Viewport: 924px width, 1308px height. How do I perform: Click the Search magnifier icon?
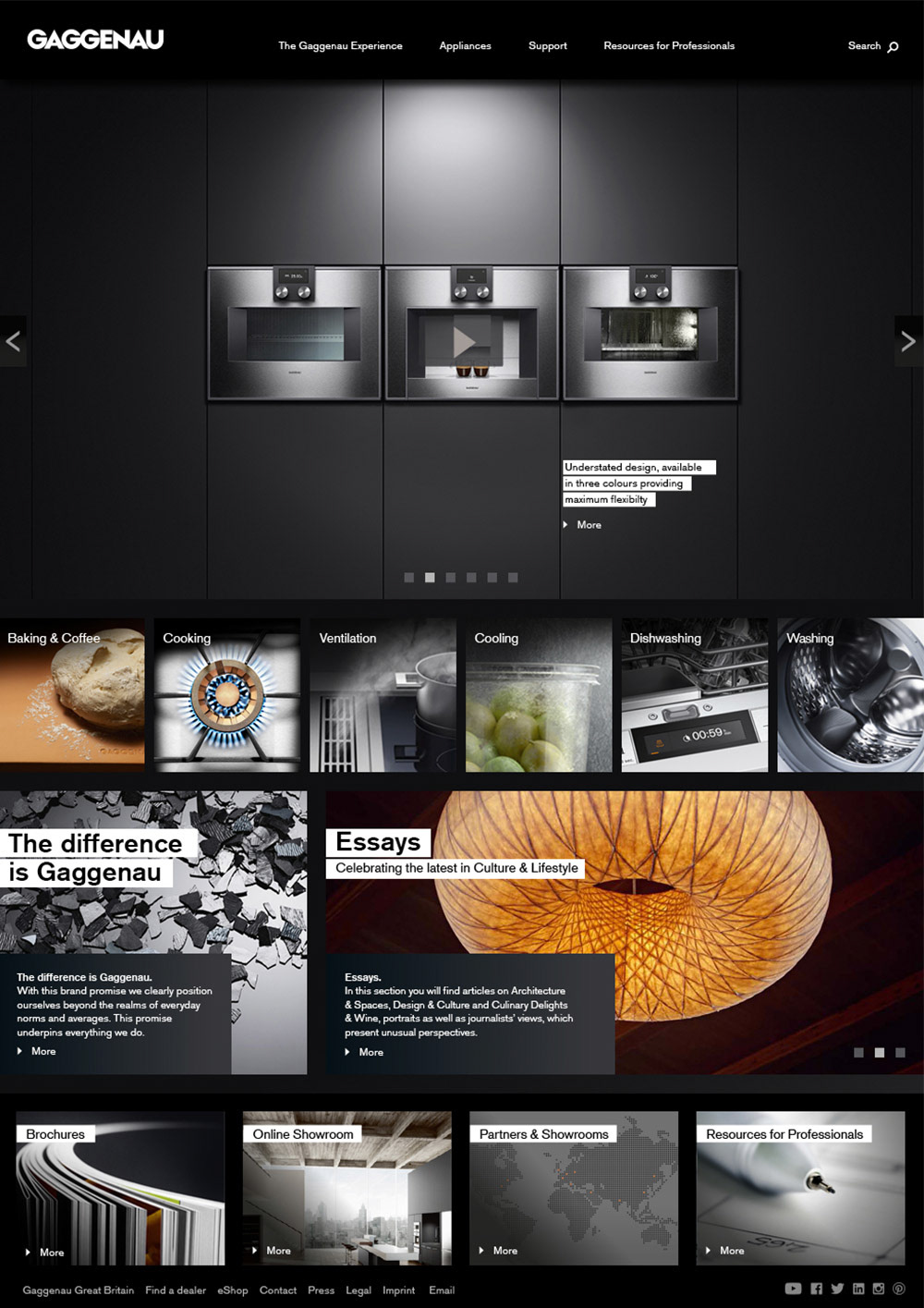(x=893, y=46)
